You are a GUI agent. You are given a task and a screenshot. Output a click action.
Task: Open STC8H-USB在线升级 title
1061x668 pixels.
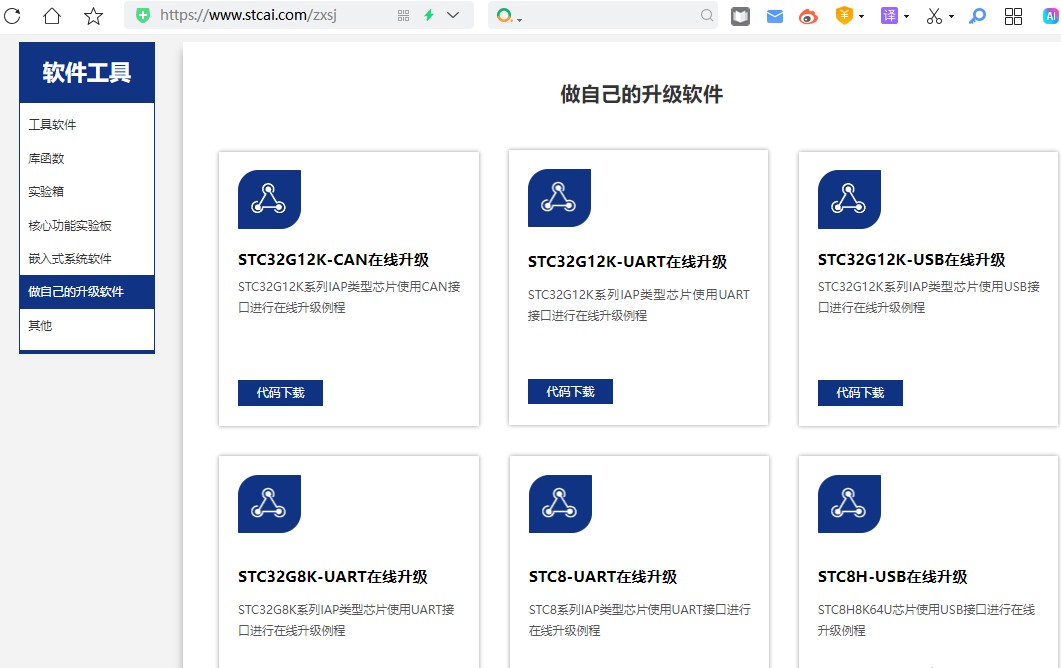coord(893,577)
